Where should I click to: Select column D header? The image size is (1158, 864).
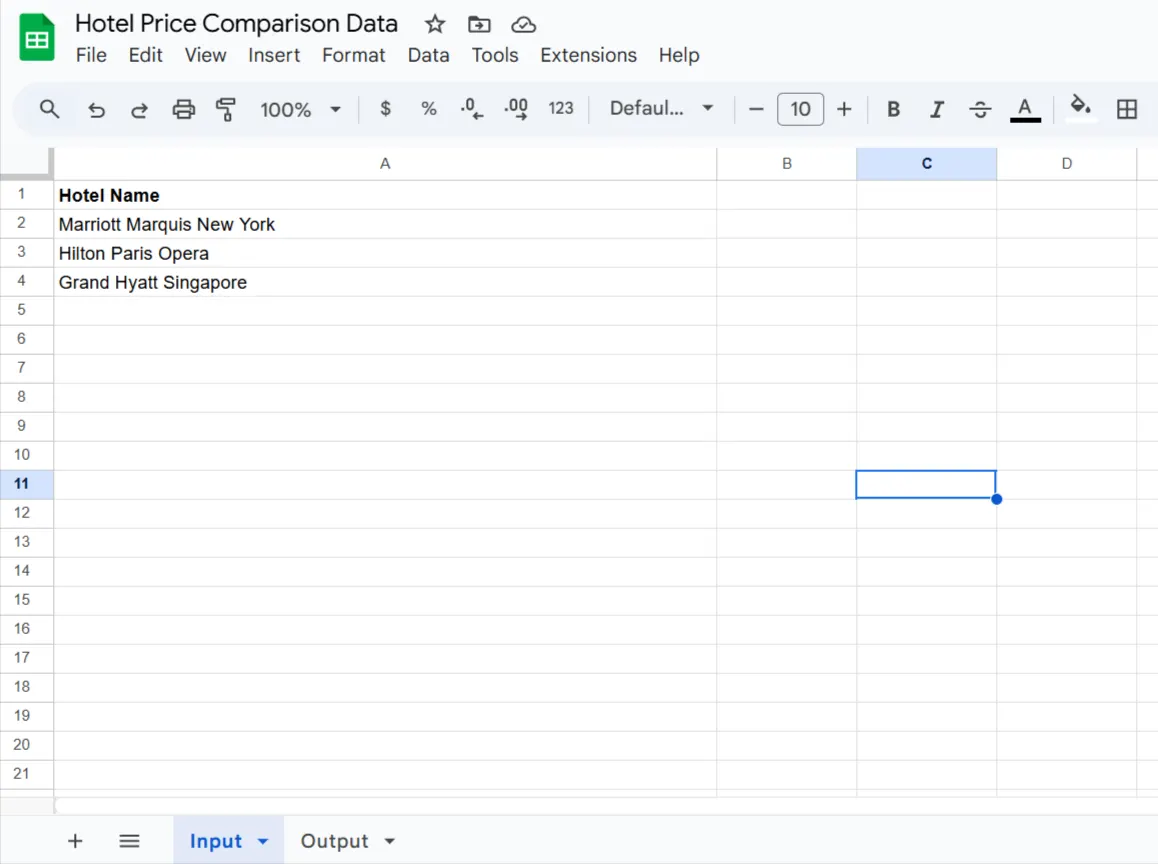tap(1066, 164)
